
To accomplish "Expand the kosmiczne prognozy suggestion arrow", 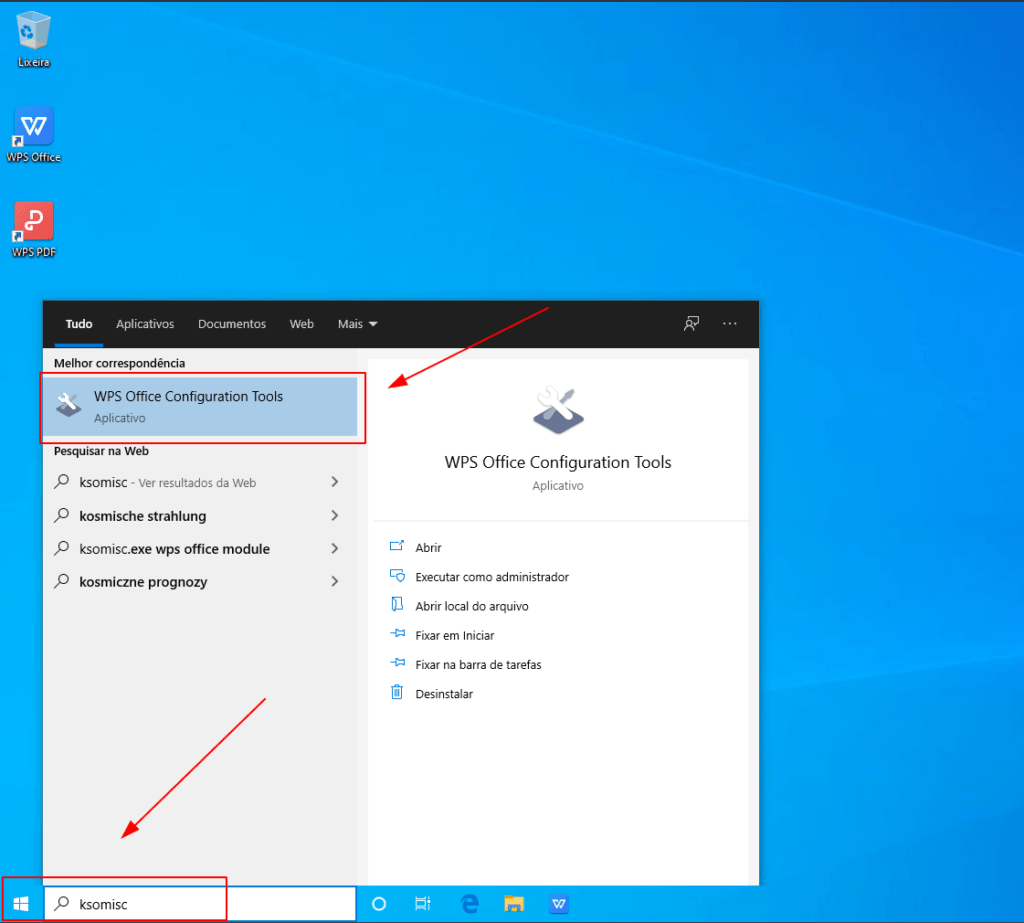I will [334, 582].
